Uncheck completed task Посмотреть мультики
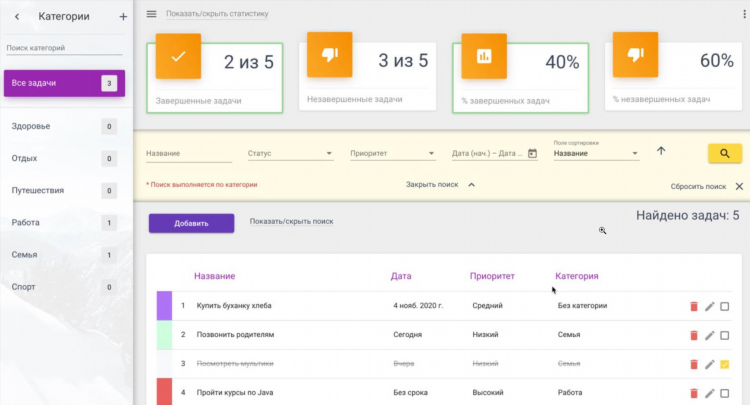The height and width of the screenshot is (405, 750). [725, 364]
